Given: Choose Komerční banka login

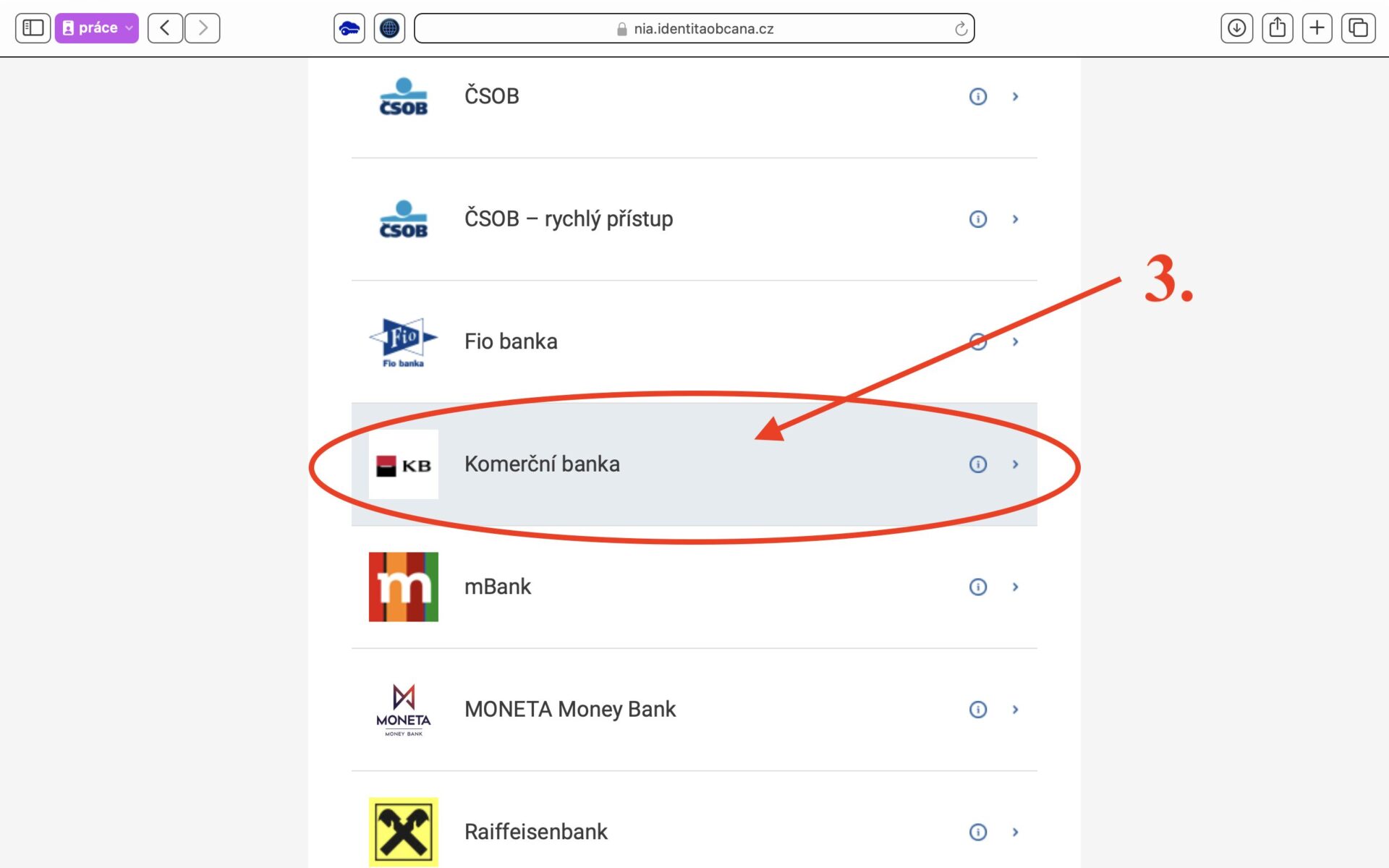Looking at the screenshot, I should point(694,464).
